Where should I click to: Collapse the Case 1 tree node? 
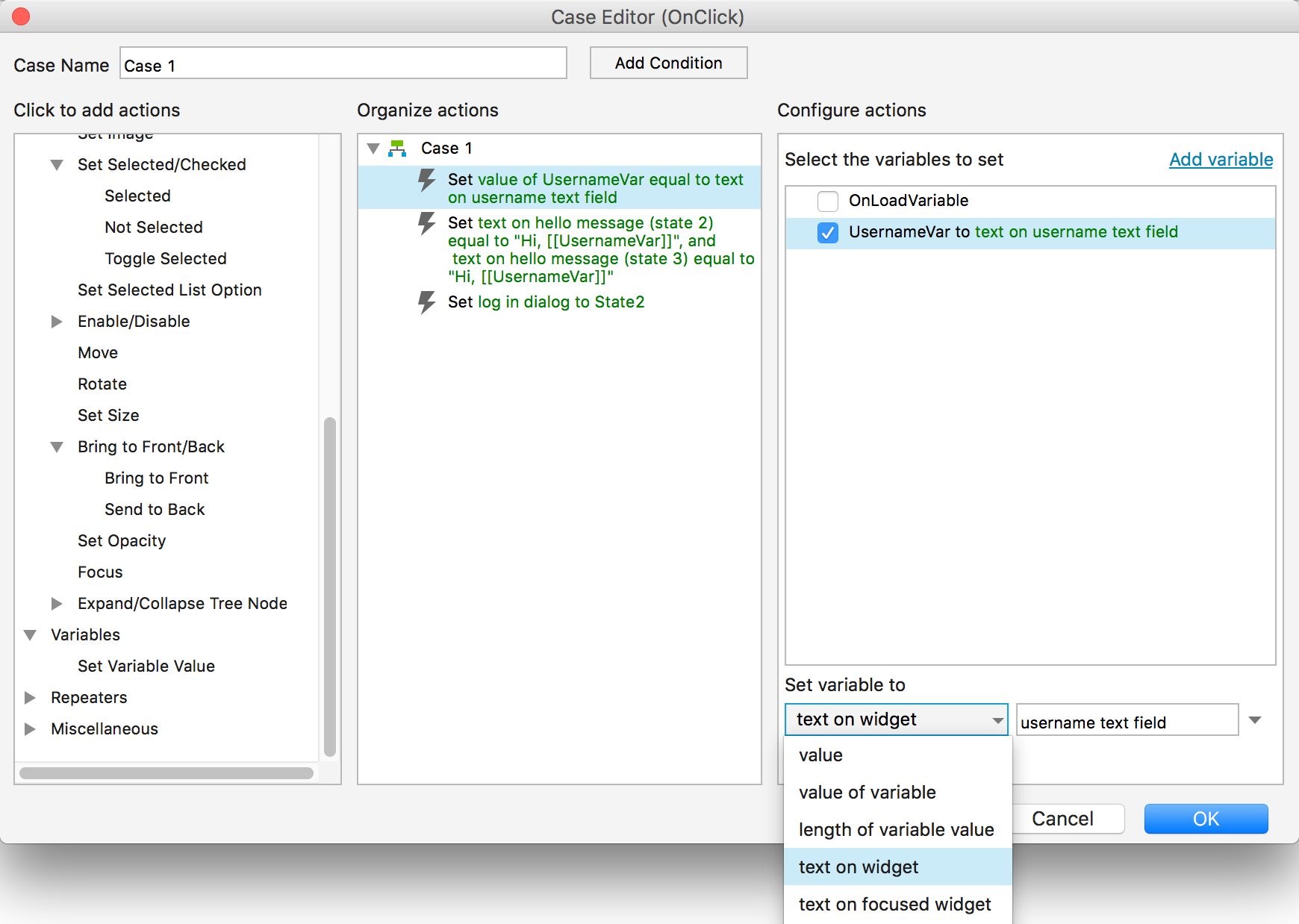coord(373,149)
